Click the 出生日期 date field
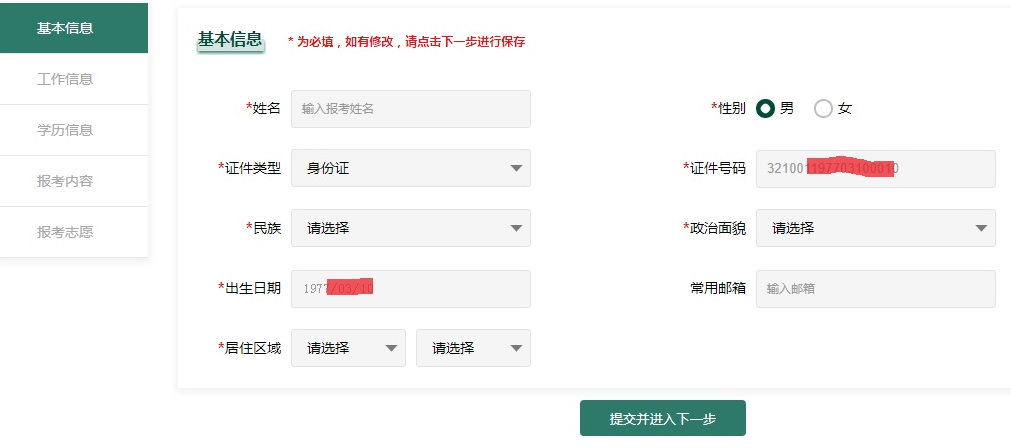The image size is (1011, 448). 410,288
